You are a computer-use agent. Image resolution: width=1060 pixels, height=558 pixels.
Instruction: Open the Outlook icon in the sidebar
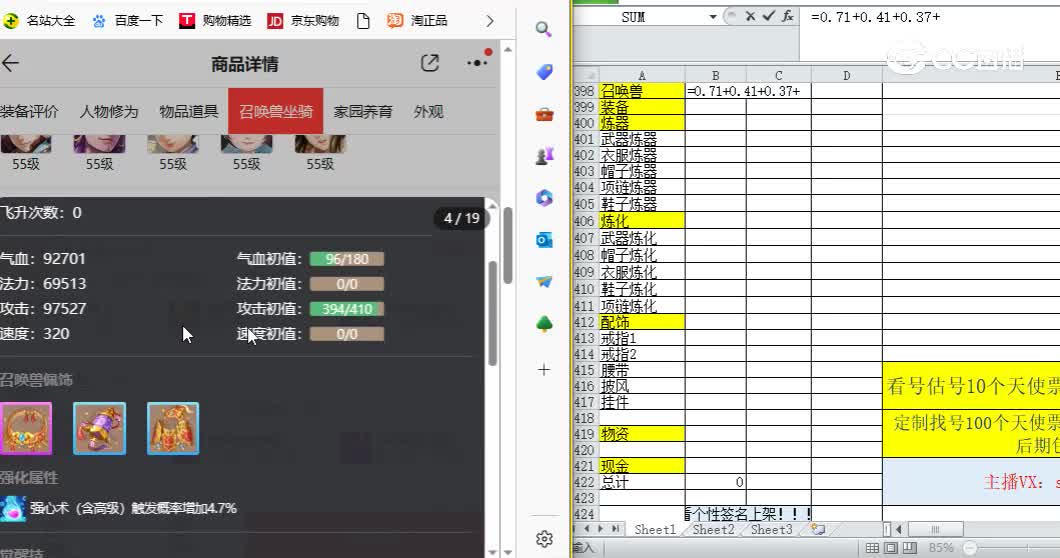(544, 239)
